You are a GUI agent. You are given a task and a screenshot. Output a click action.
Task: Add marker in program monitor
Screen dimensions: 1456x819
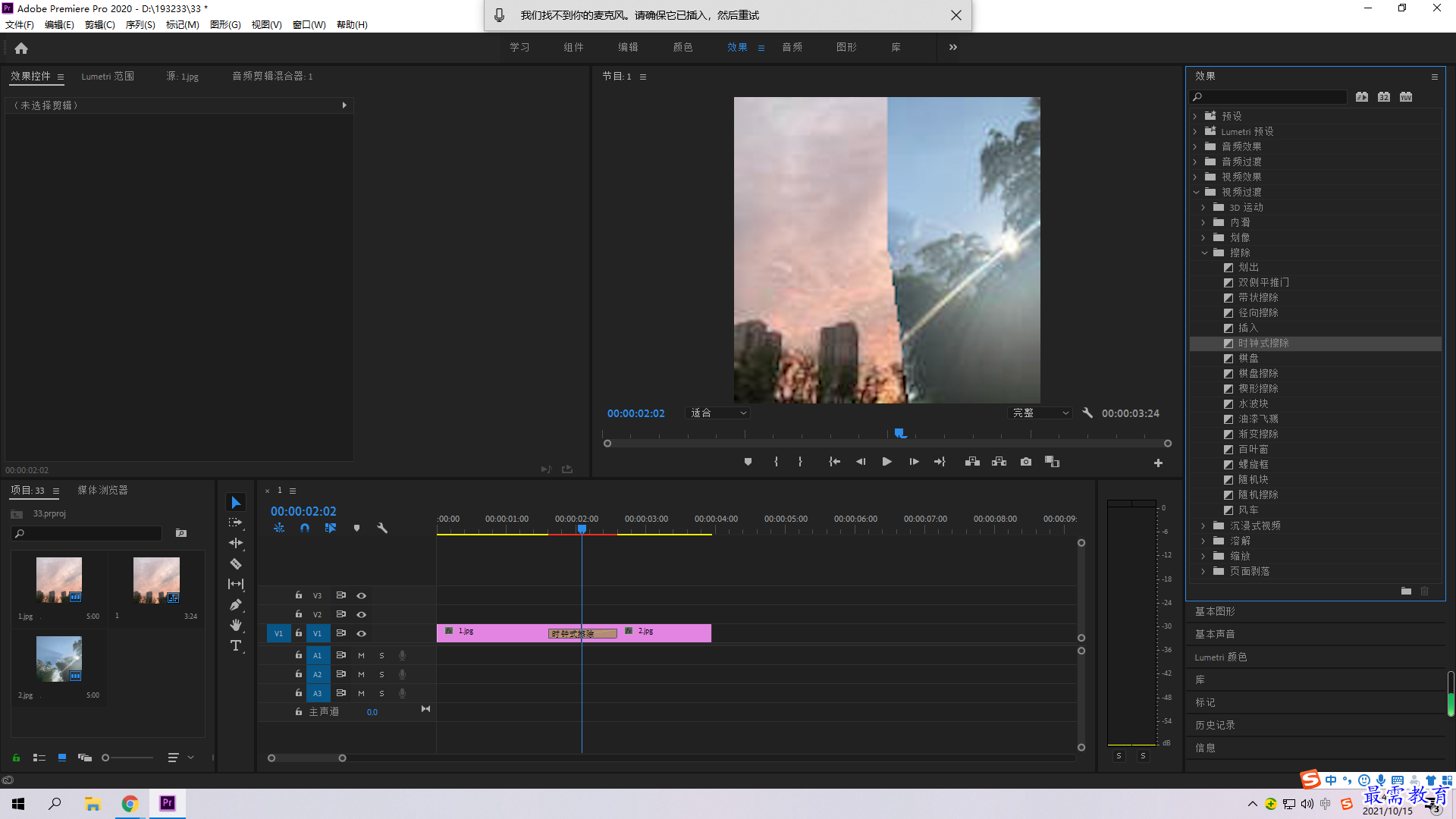click(x=748, y=462)
